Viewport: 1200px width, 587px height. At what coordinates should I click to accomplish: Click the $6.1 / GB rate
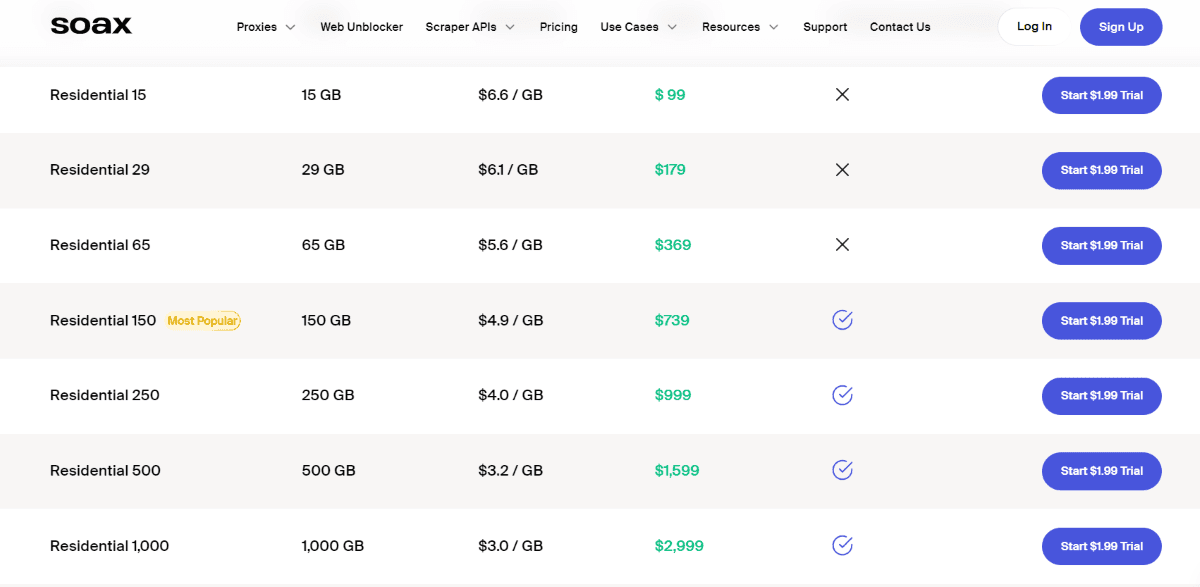pos(508,170)
